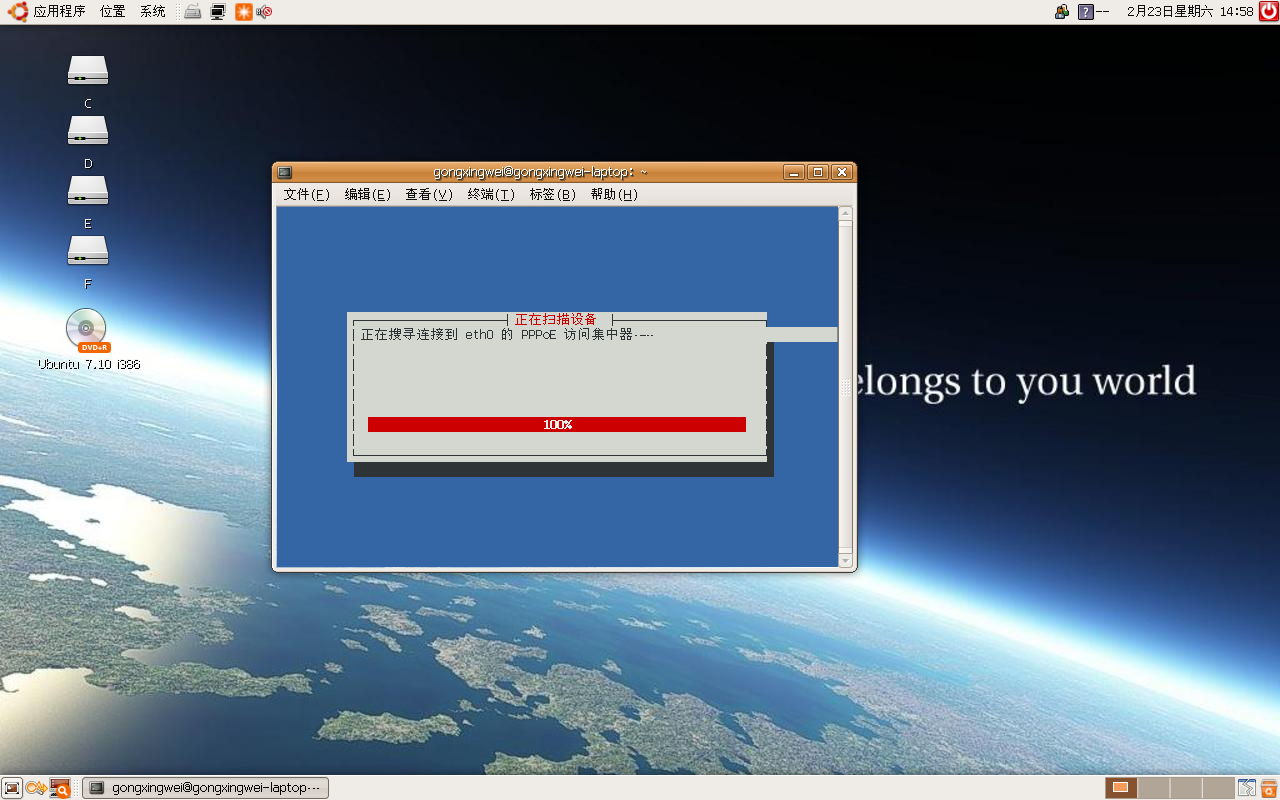Click the 正在搜寻连接到 eth0 的 PPPoE message
The height and width of the screenshot is (800, 1280).
pyautogui.click(x=507, y=335)
